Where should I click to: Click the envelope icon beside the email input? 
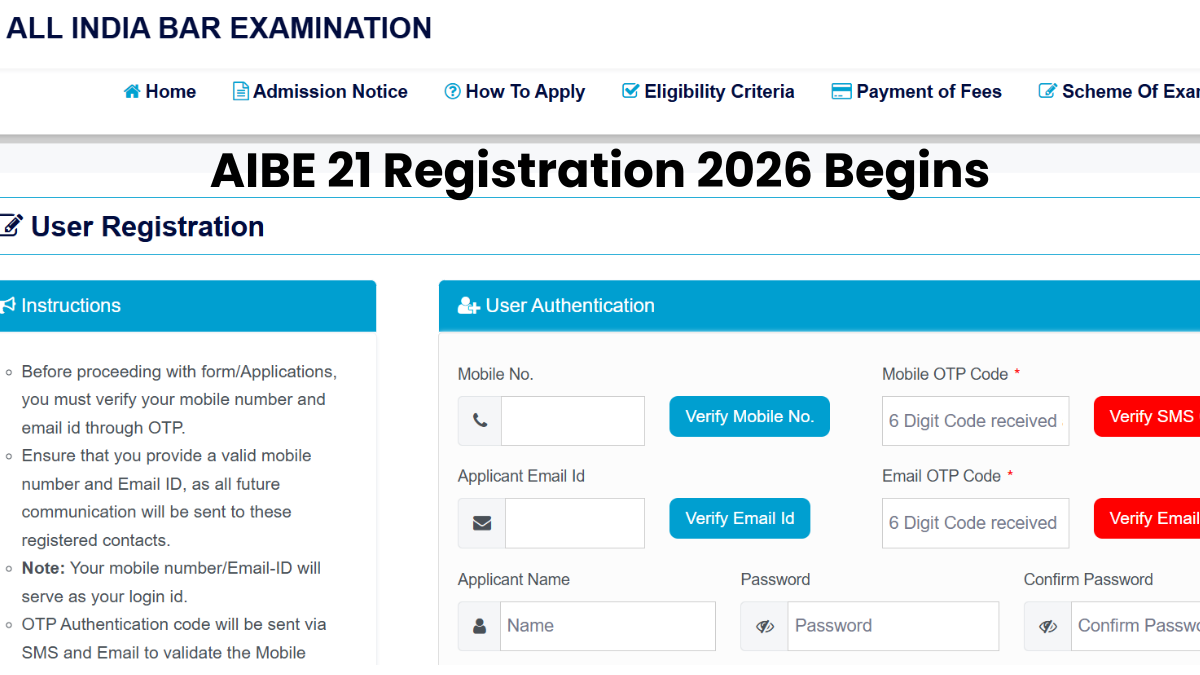[x=479, y=522]
